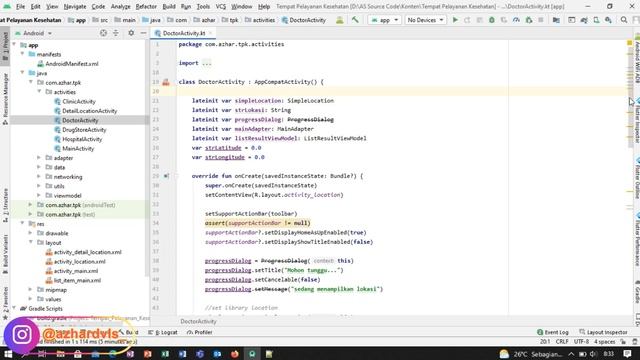This screenshot has height=360, width=640.
Task: Select activity_location.xml layout file
Action: [80, 262]
